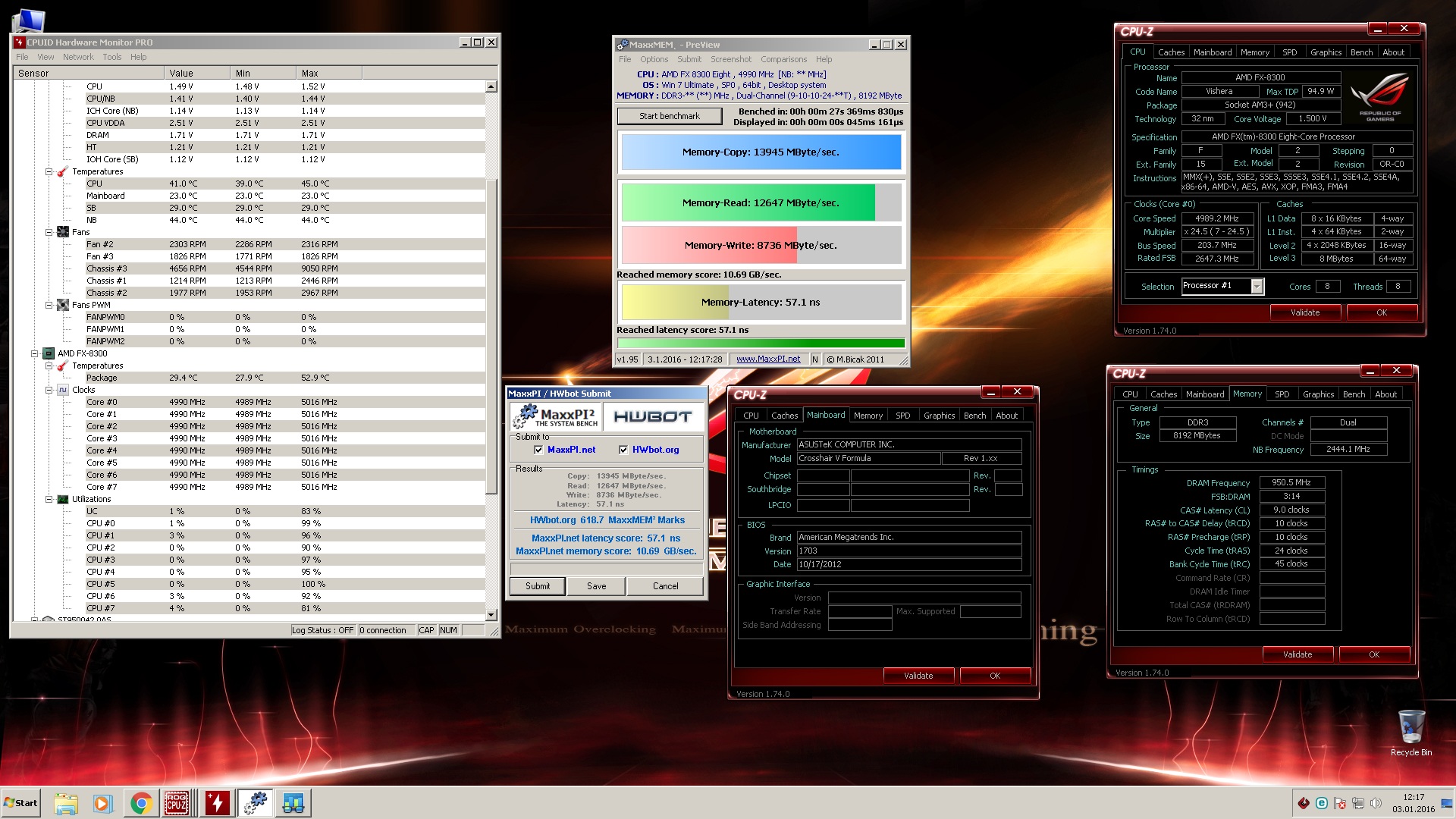Open Google Chrome from the taskbar
1456x819 pixels.
point(140,803)
